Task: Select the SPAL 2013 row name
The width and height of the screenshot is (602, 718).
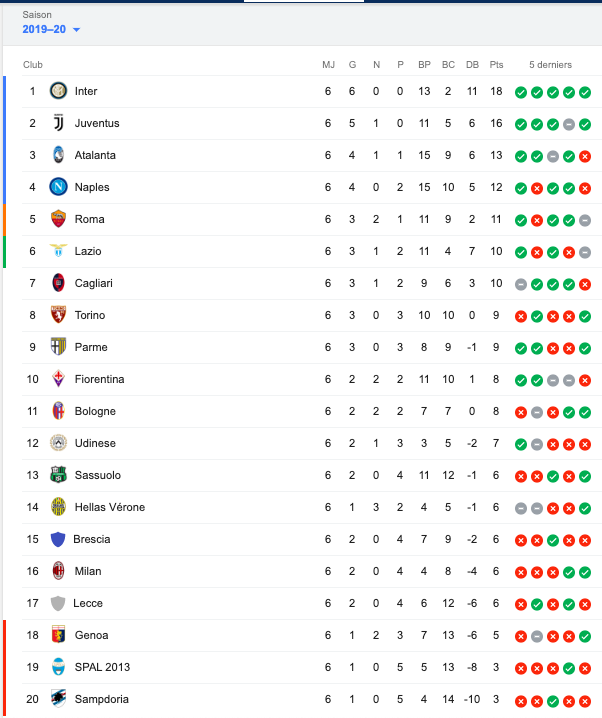Action: [102, 667]
